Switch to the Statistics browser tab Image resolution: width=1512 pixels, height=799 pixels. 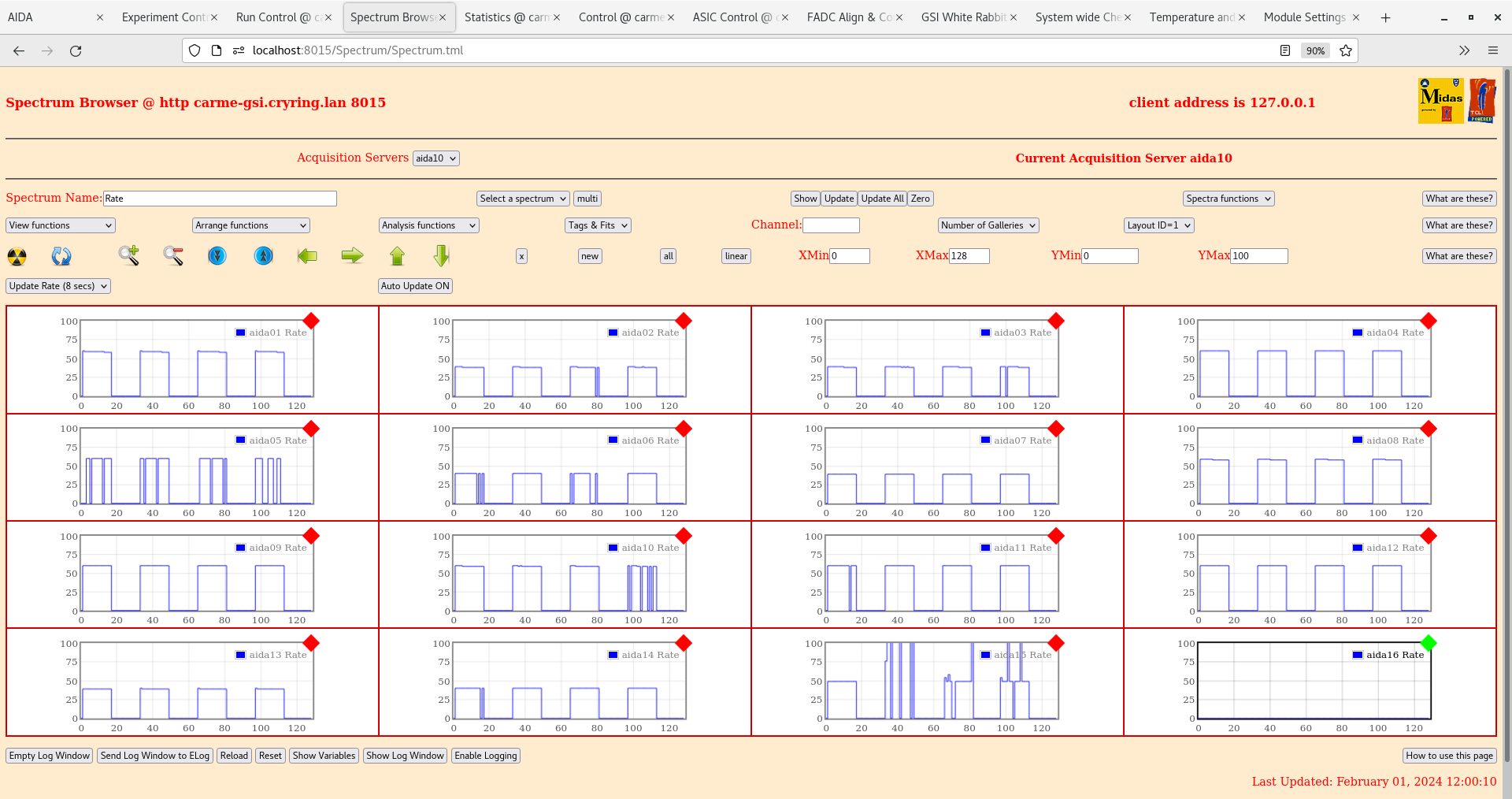pos(506,17)
